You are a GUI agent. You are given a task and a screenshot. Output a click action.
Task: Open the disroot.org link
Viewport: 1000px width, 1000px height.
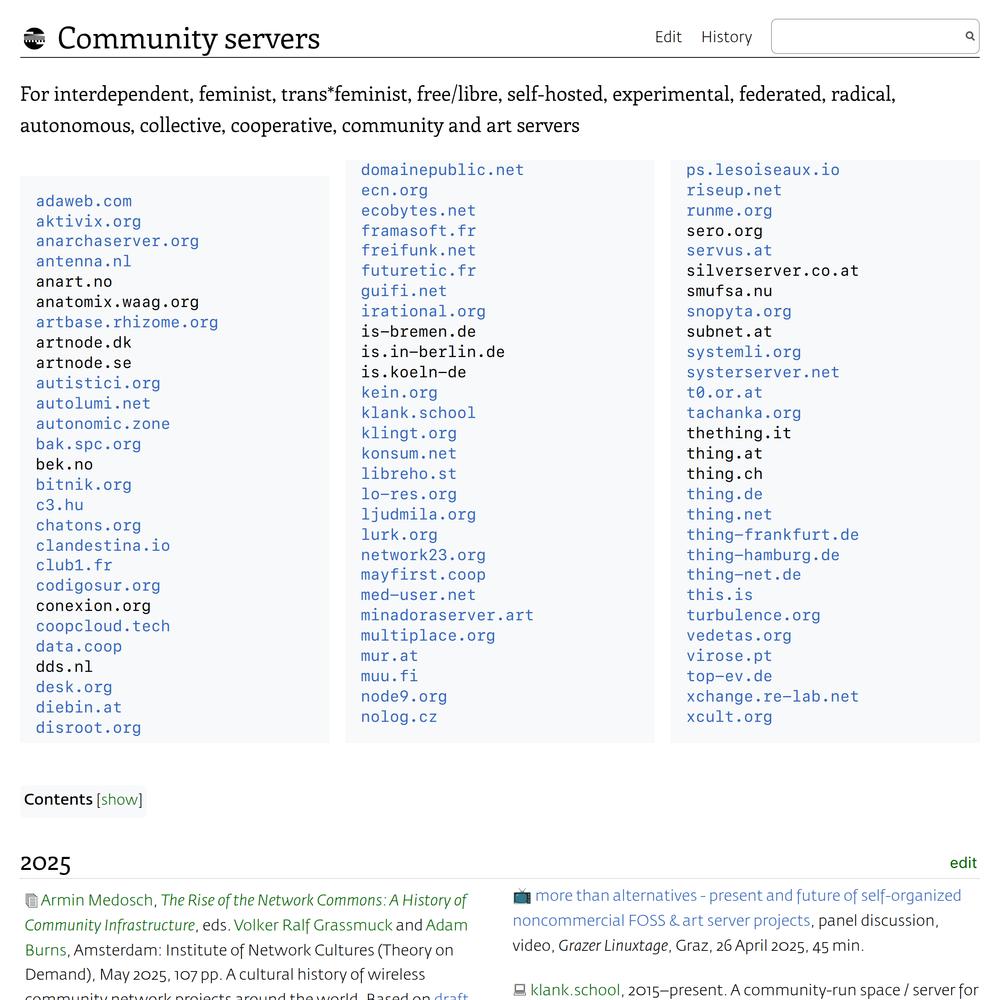(88, 728)
